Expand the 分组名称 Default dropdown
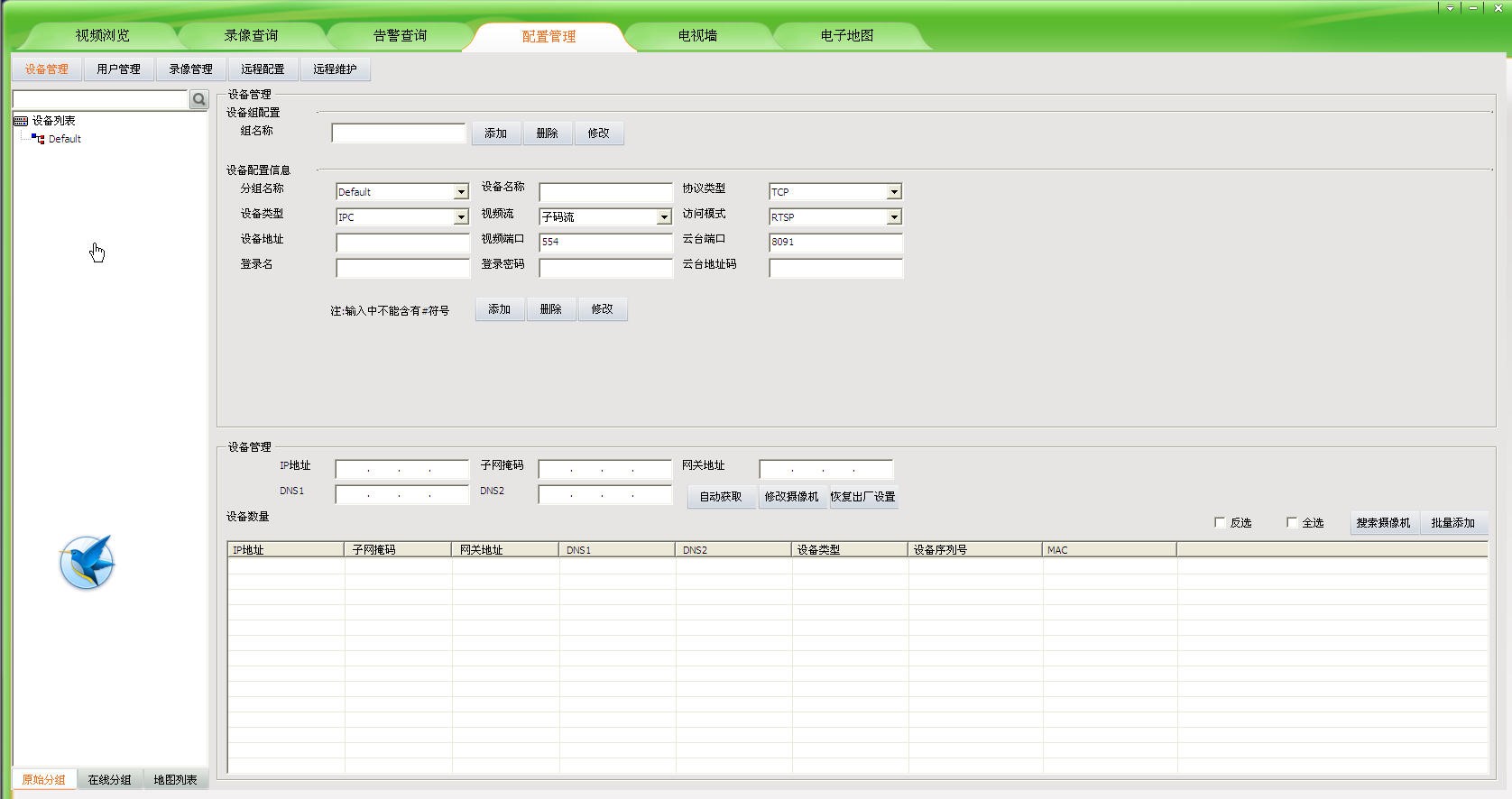Image resolution: width=1512 pixels, height=799 pixels. (x=460, y=192)
